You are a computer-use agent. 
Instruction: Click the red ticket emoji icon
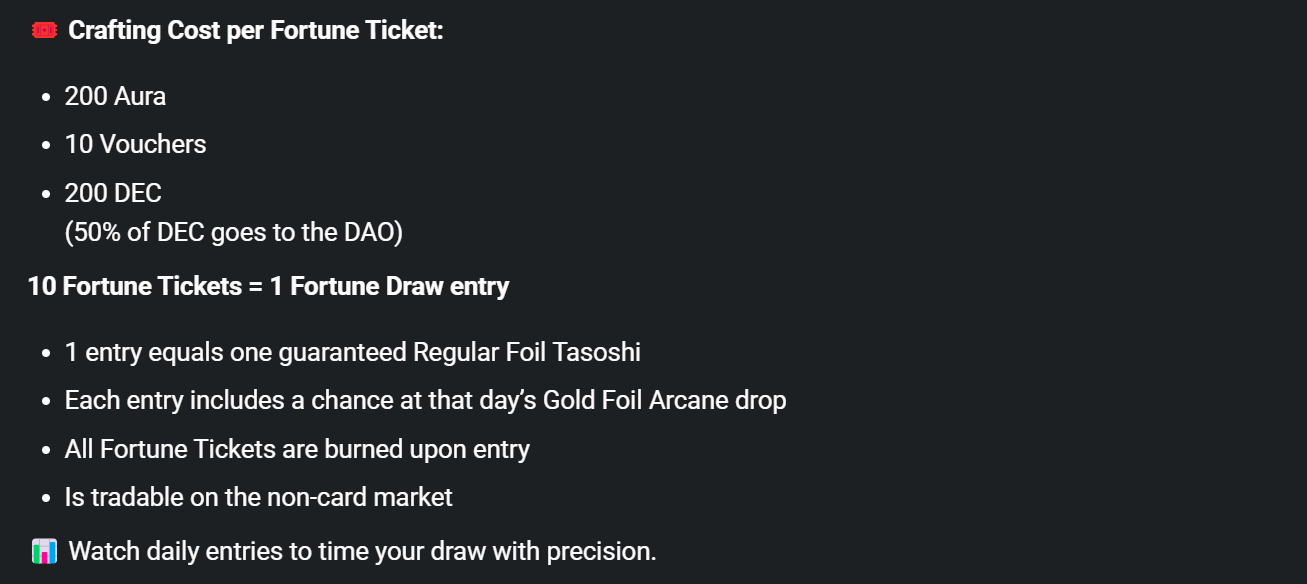coord(44,31)
